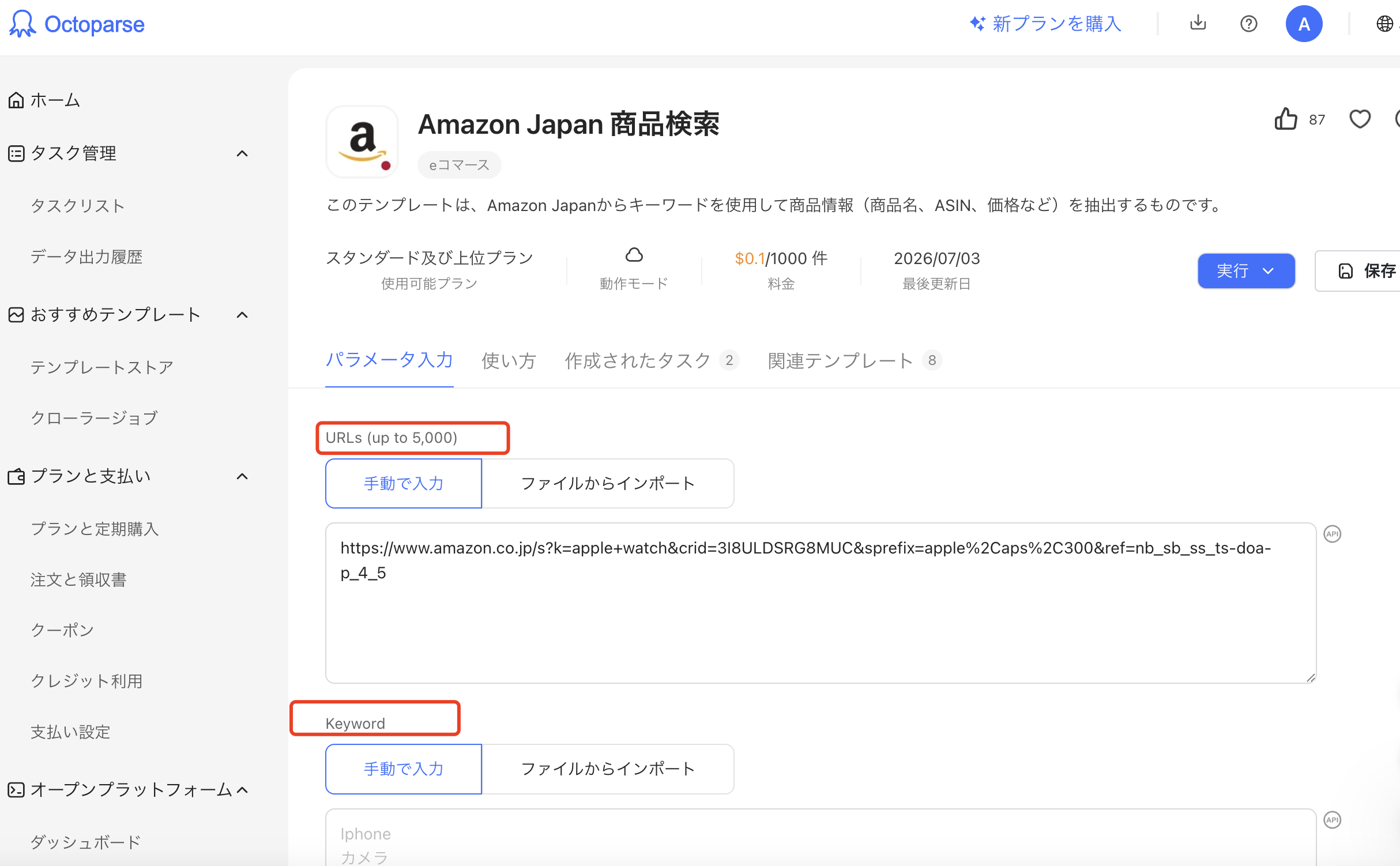The image size is (1400, 866).
Task: Click the API icon beside Keyword field
Action: tap(1332, 819)
